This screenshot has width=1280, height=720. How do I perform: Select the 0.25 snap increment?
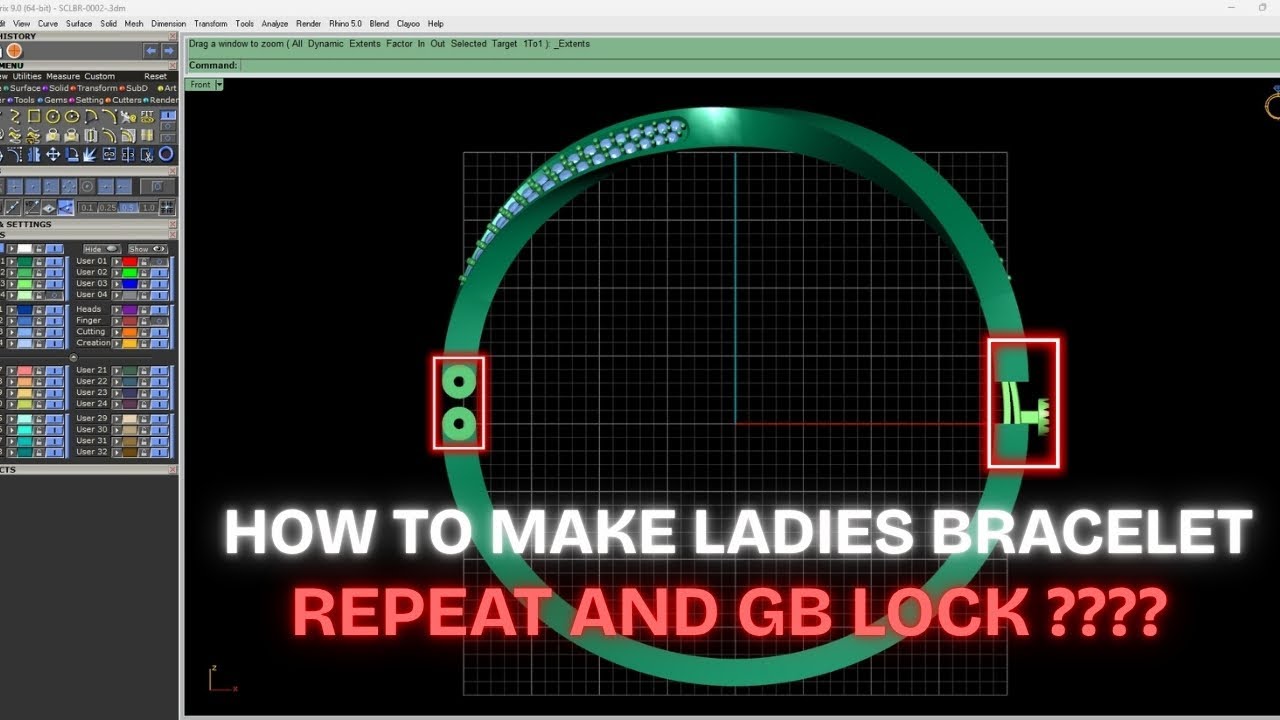pyautogui.click(x=108, y=208)
